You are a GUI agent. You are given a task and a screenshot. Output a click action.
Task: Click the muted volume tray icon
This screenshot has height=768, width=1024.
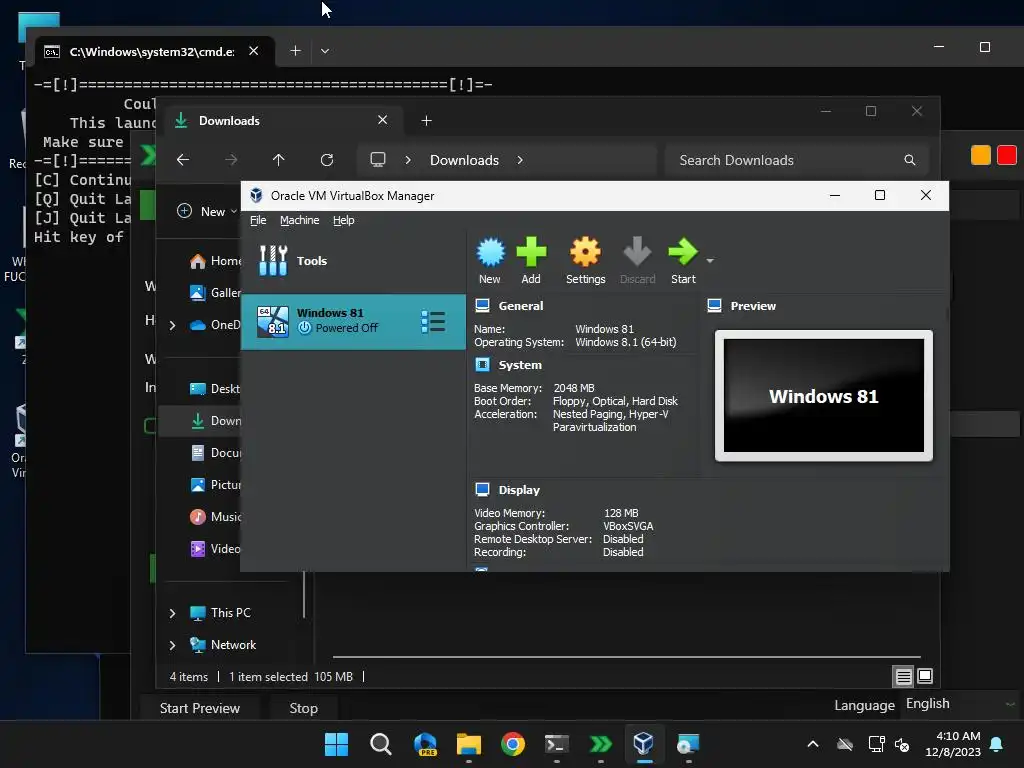(902, 744)
